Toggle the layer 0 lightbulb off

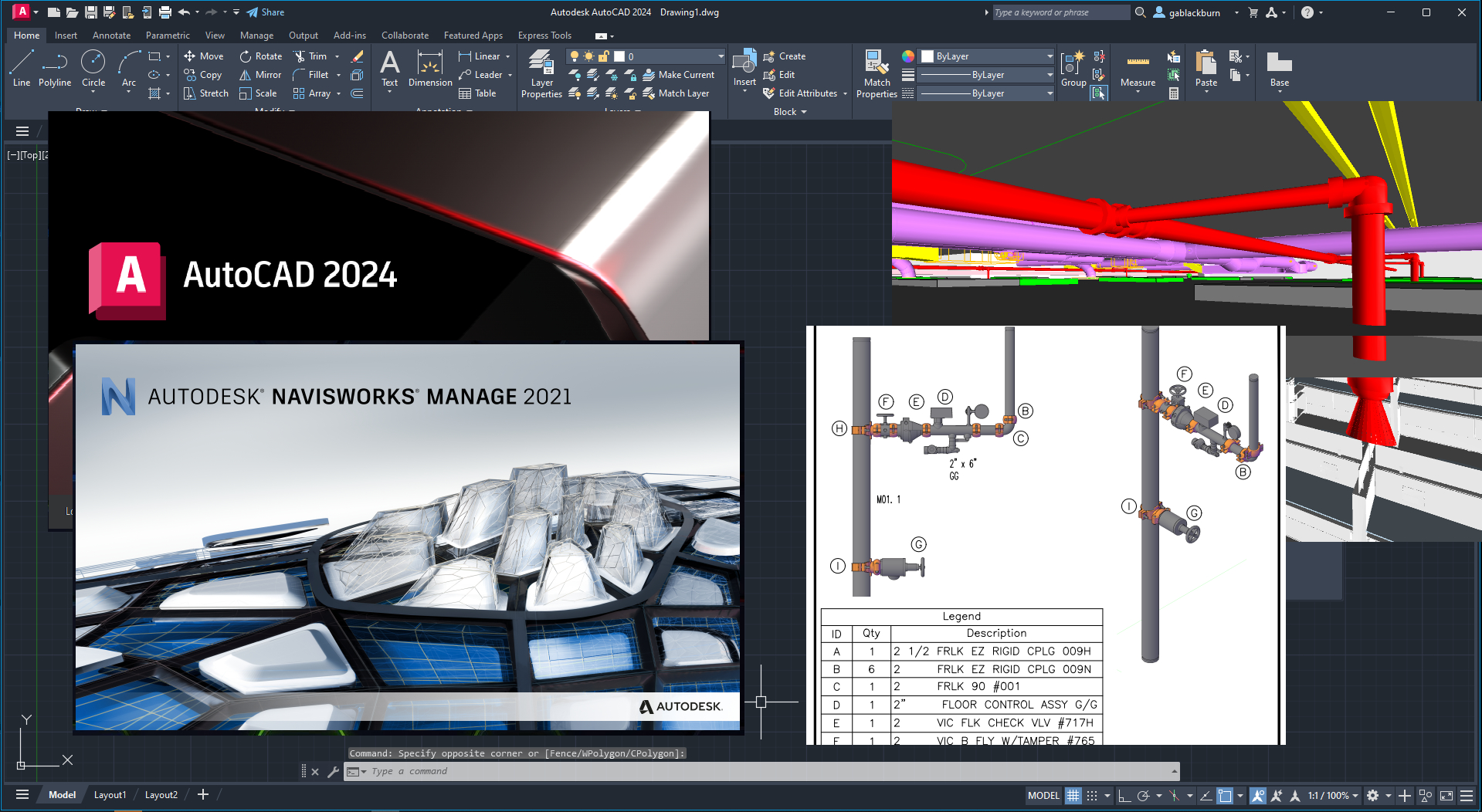tap(574, 56)
